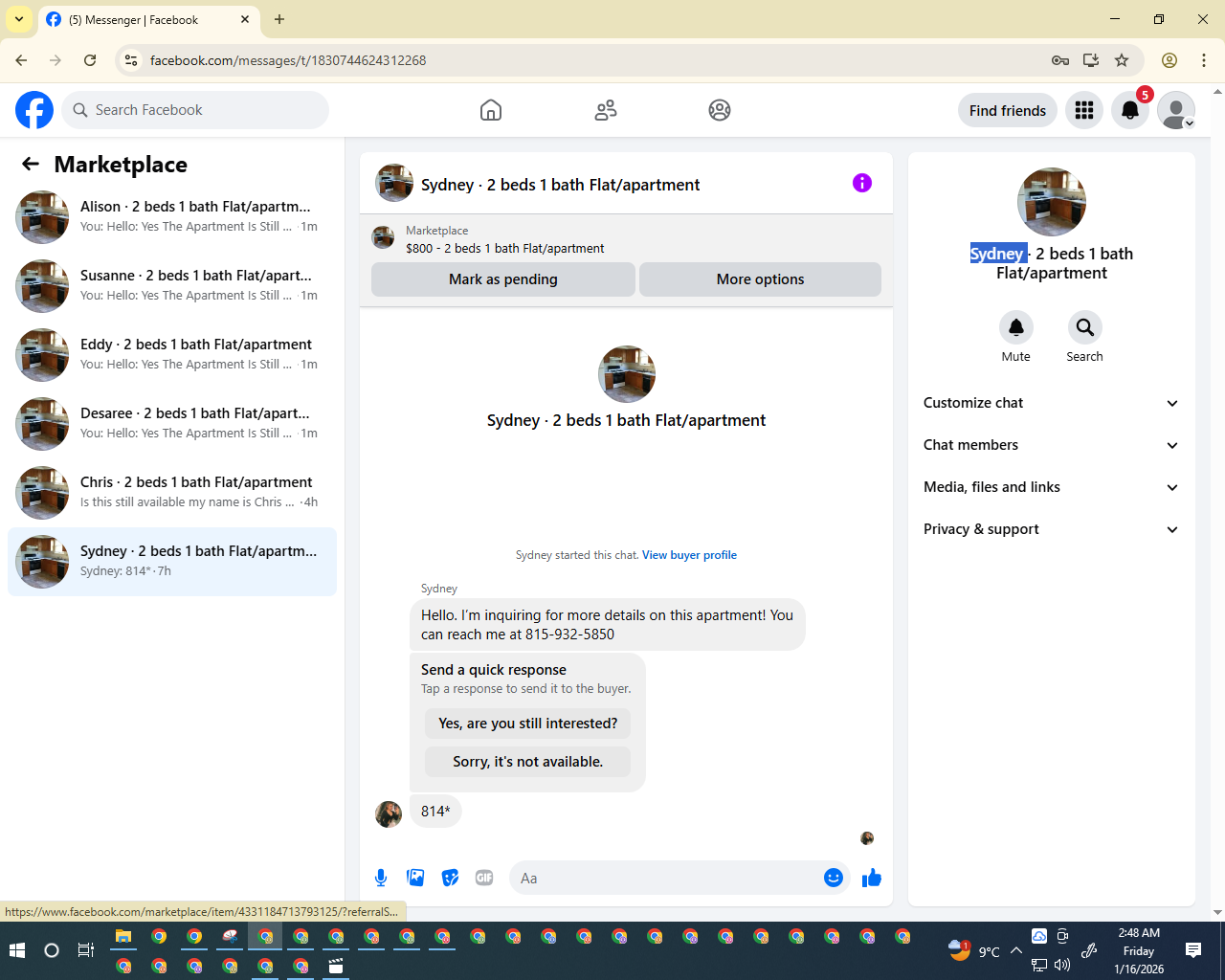Open the notifications bell with badge 5
1225x980 pixels.
(1130, 110)
